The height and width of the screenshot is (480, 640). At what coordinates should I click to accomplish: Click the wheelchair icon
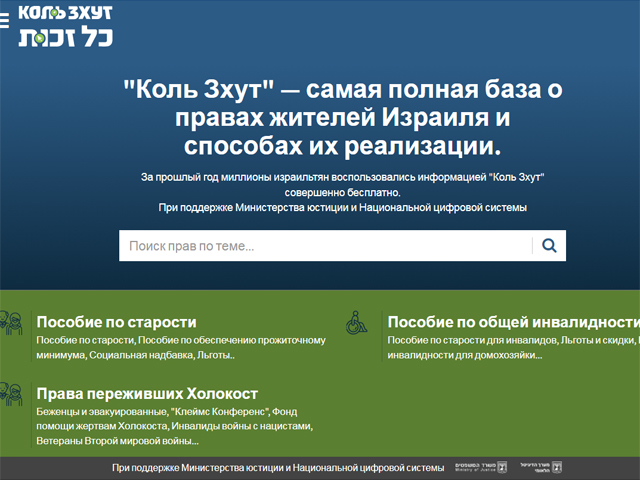(x=356, y=322)
